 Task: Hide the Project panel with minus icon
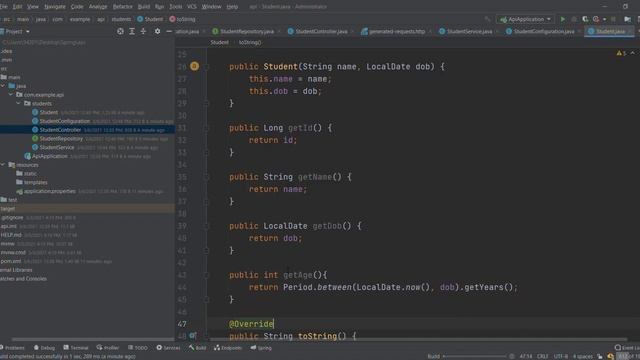point(169,31)
